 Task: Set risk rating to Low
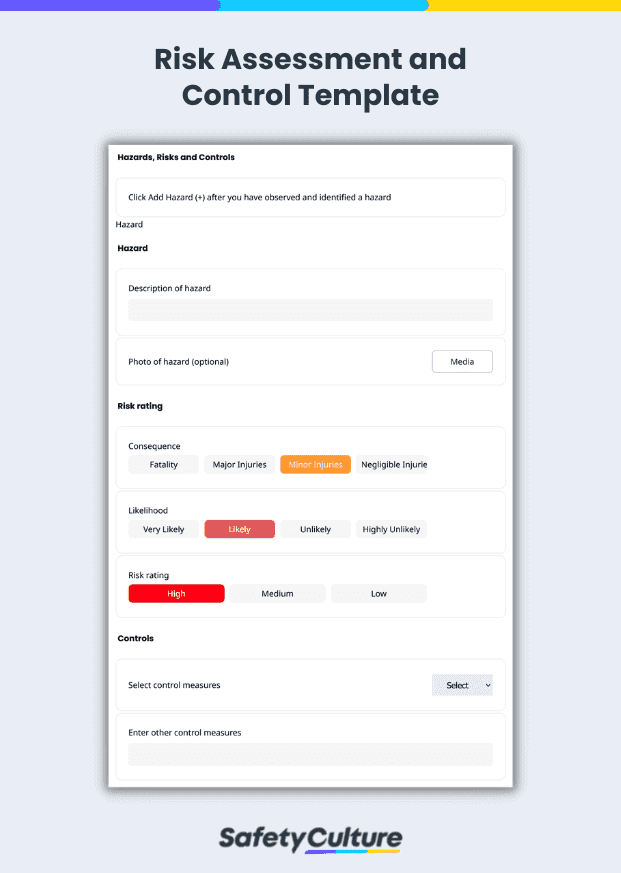[x=378, y=592]
